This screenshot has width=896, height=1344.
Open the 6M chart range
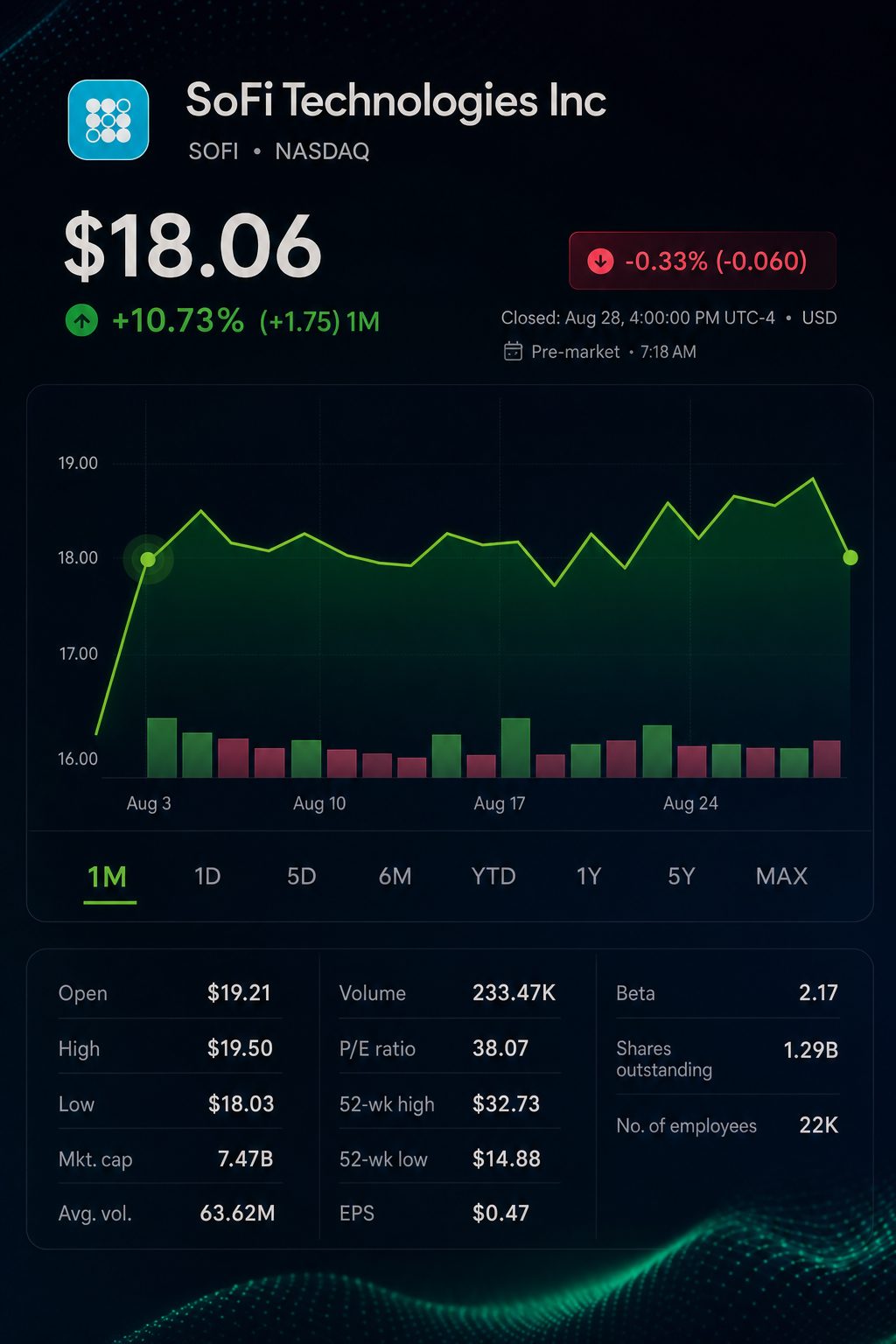pos(395,876)
